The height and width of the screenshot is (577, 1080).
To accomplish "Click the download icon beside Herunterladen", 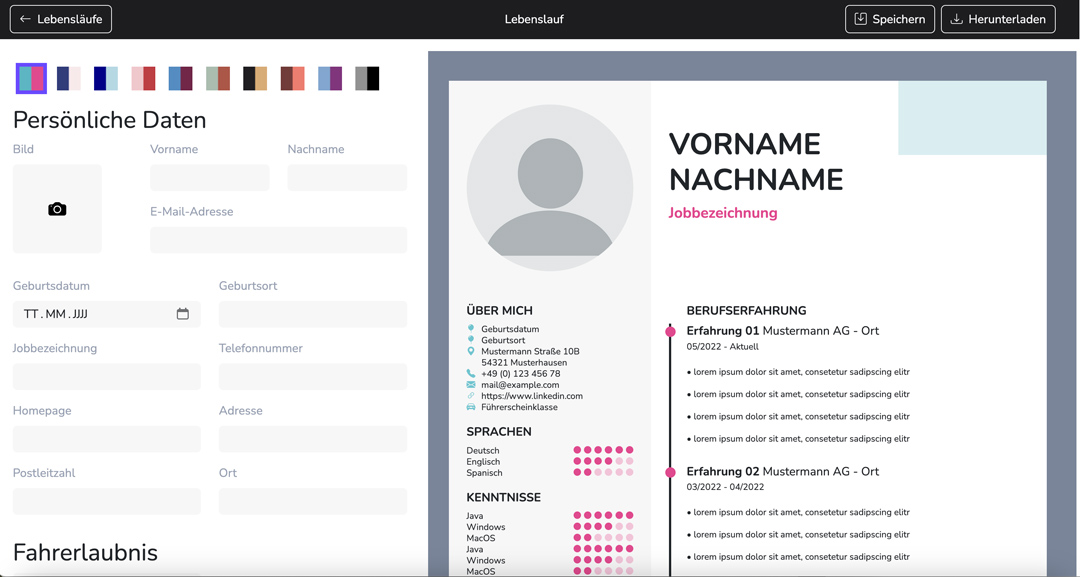I will coord(956,19).
